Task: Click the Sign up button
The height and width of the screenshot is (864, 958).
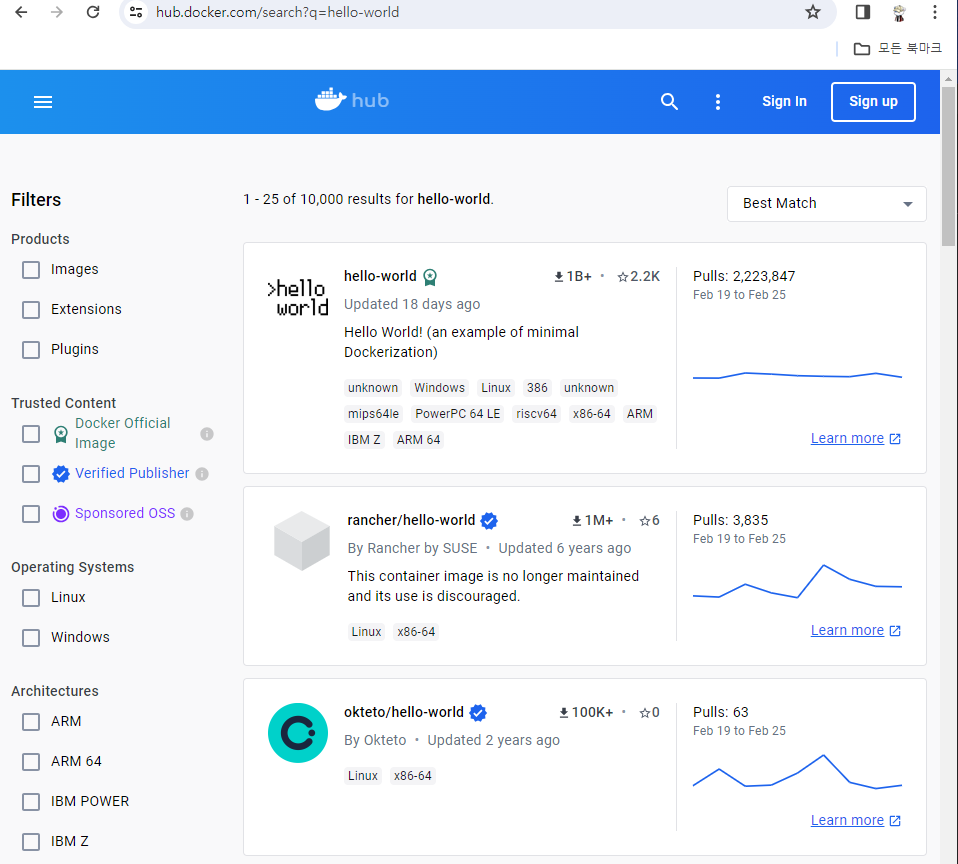Action: (x=873, y=101)
